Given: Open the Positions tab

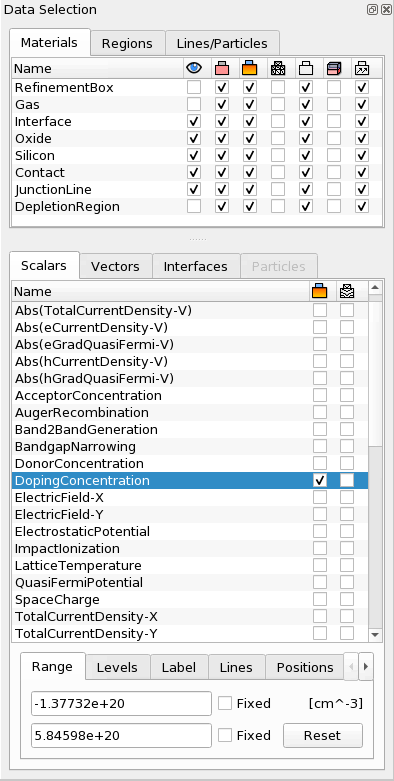Looking at the screenshot, I should click(305, 667).
